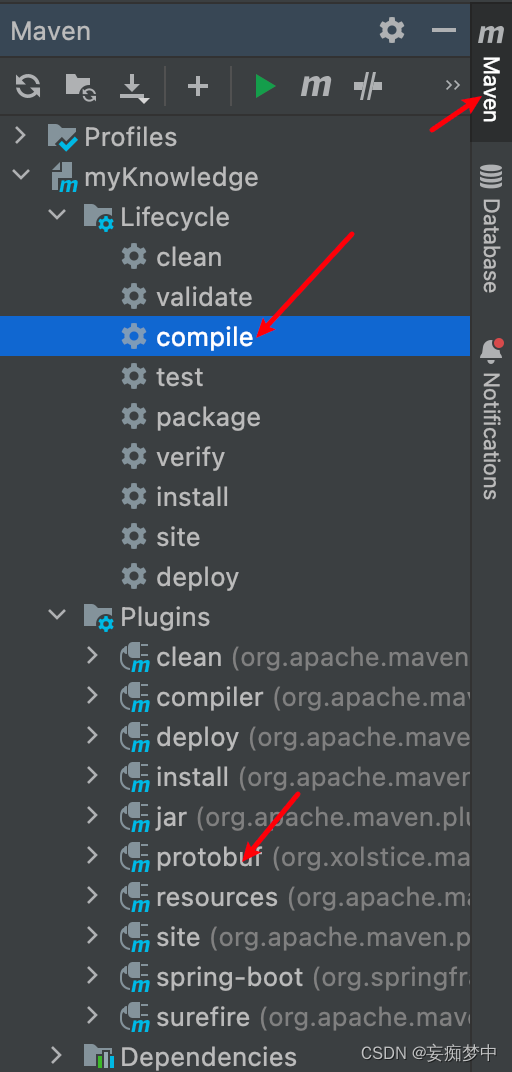Hide the Maven tool window
The height and width of the screenshot is (1072, 512).
[x=444, y=30]
